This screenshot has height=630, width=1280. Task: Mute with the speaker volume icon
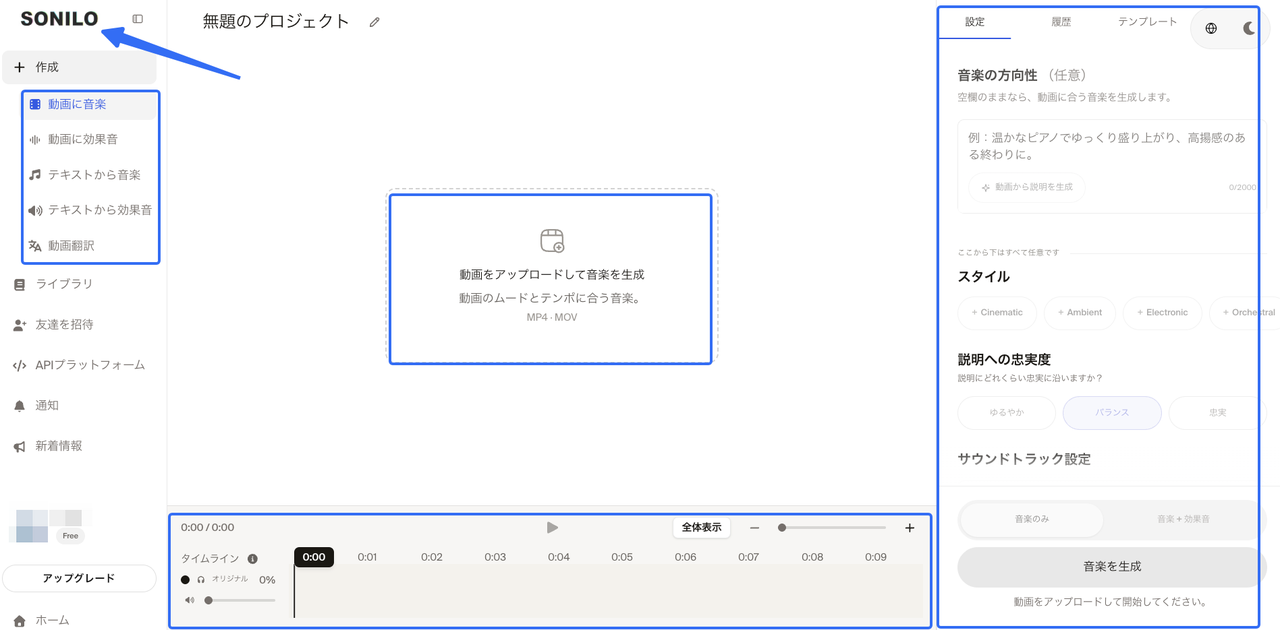click(x=190, y=600)
